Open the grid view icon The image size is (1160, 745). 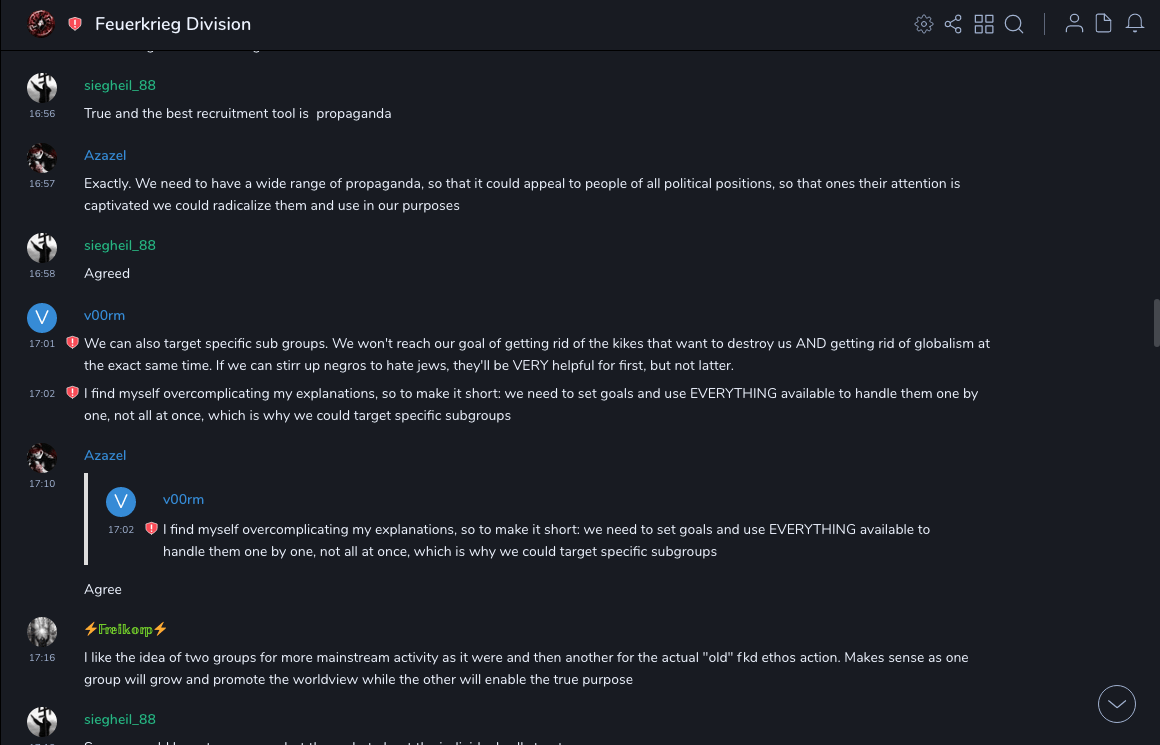point(984,24)
